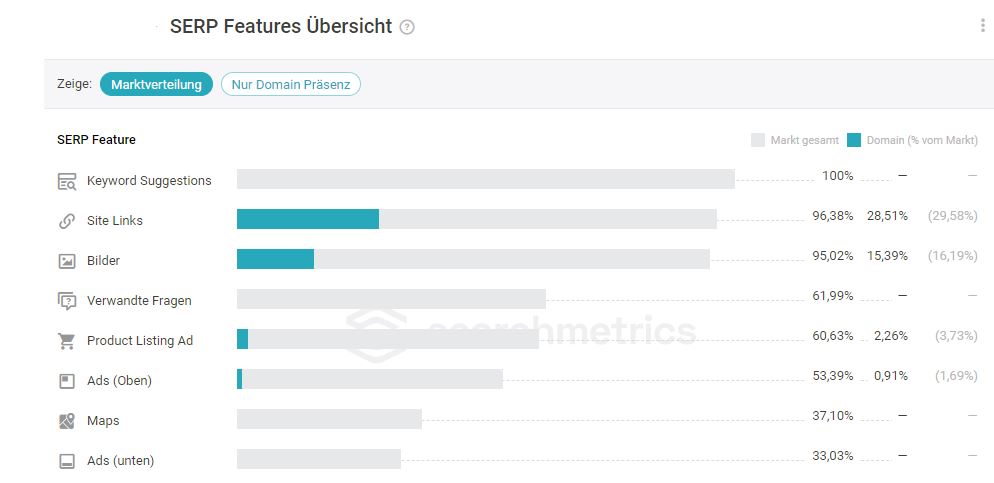This screenshot has height=483, width=994.
Task: Click the Maps pin icon
Action: 67,421
